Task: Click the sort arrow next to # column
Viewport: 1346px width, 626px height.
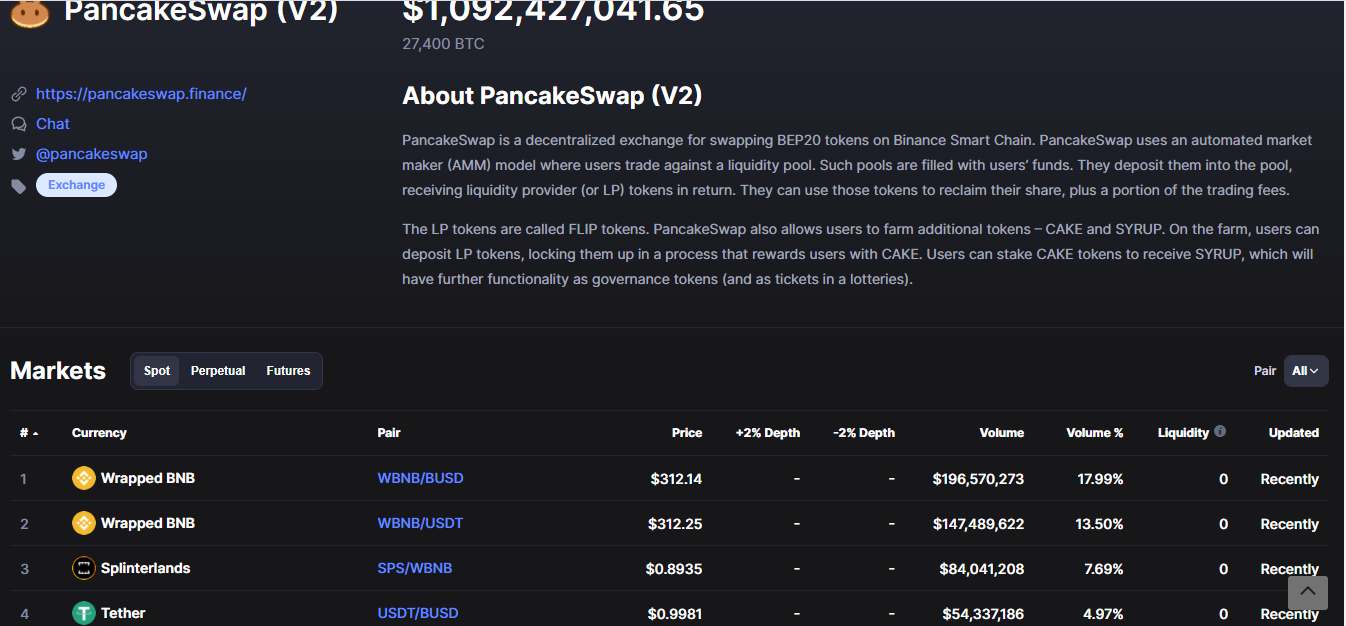Action: click(x=36, y=433)
